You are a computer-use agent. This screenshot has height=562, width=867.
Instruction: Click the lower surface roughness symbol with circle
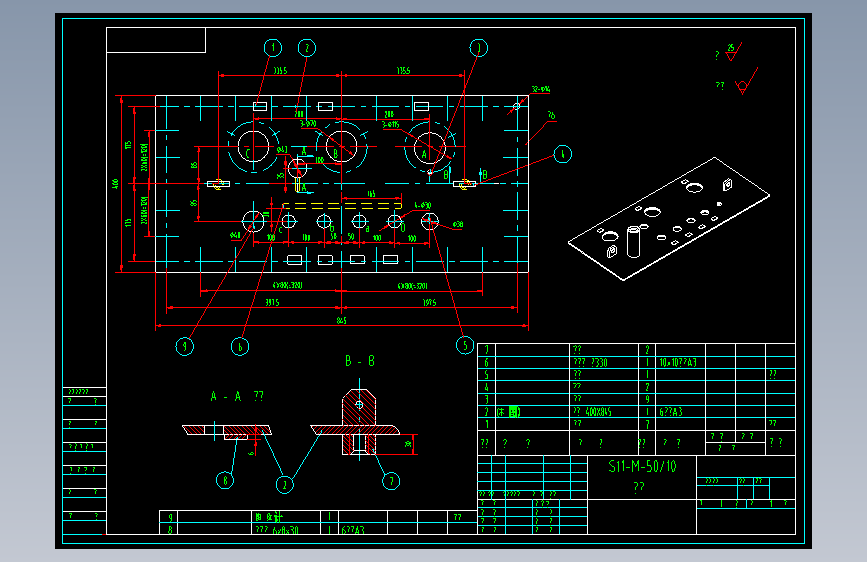click(746, 81)
